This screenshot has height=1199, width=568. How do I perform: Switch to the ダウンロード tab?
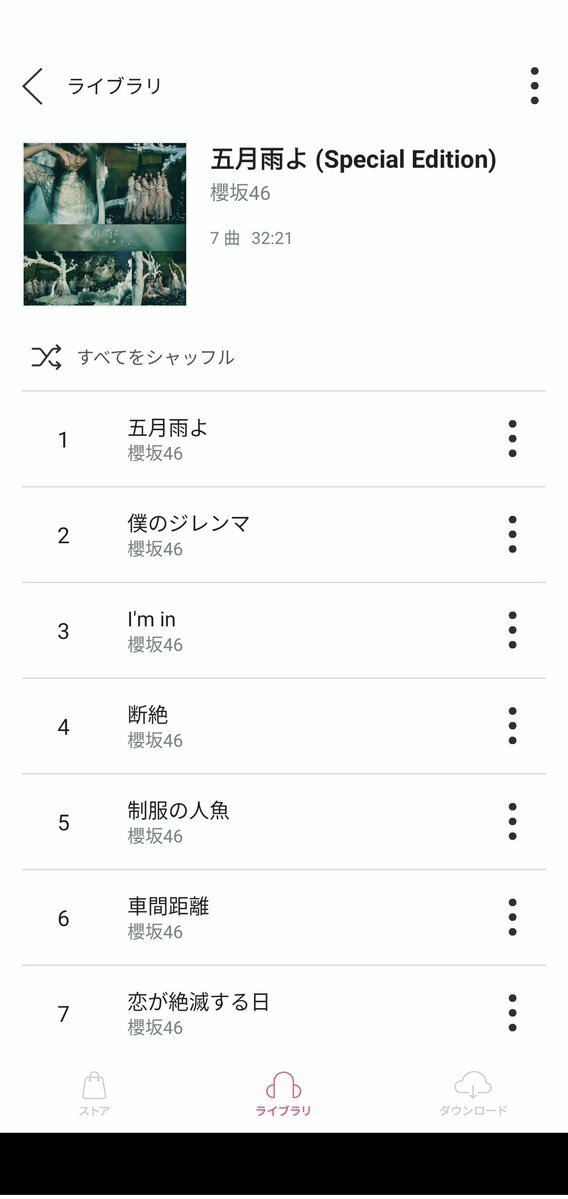pos(472,1094)
